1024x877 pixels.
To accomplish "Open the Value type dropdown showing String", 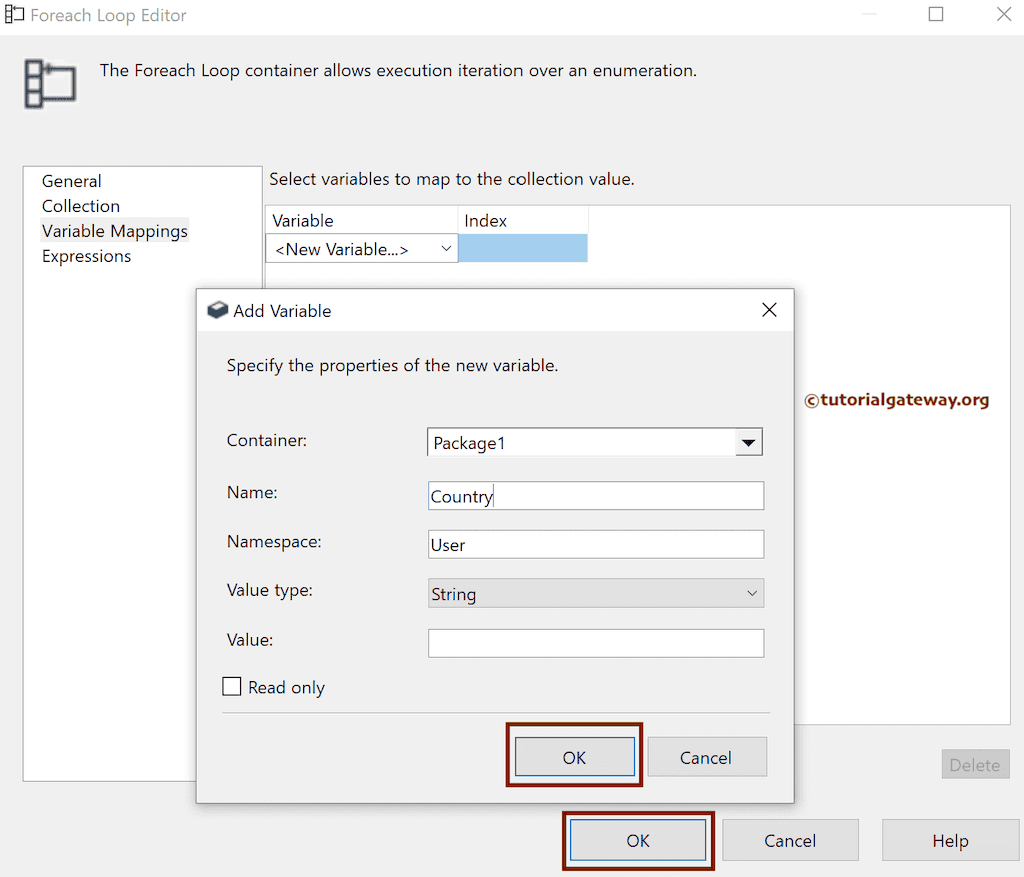I will tap(752, 593).
